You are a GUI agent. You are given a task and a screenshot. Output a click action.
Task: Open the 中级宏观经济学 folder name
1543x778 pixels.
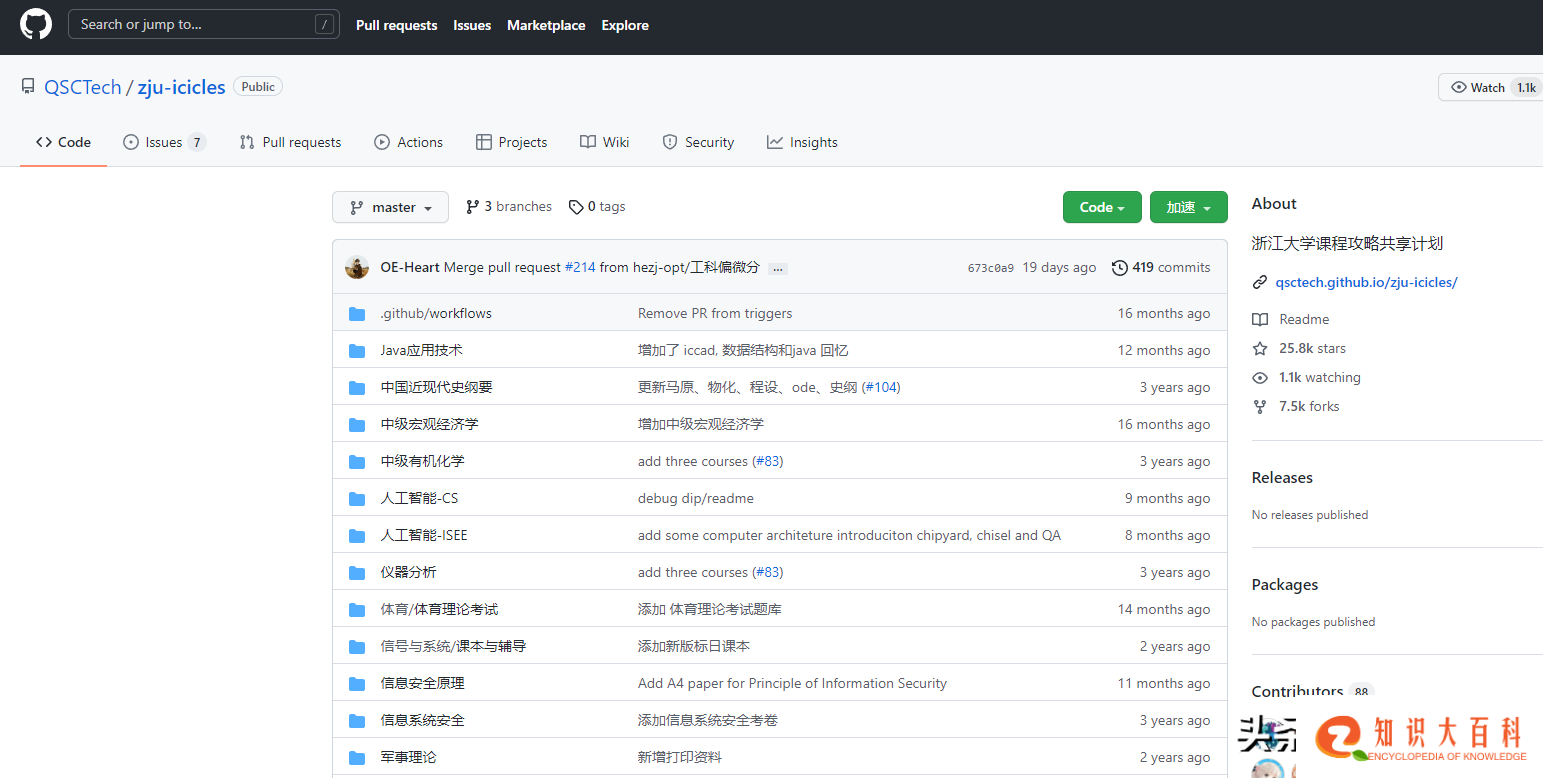[x=429, y=424]
